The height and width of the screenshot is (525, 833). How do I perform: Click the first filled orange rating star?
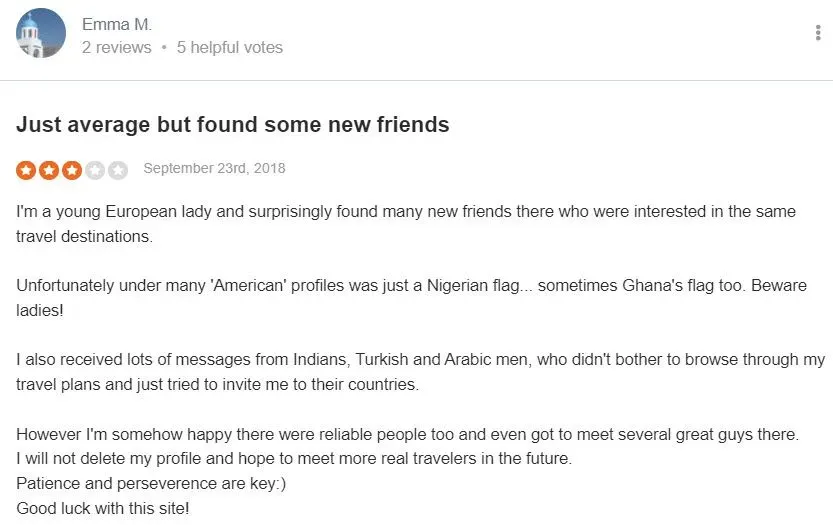26,170
